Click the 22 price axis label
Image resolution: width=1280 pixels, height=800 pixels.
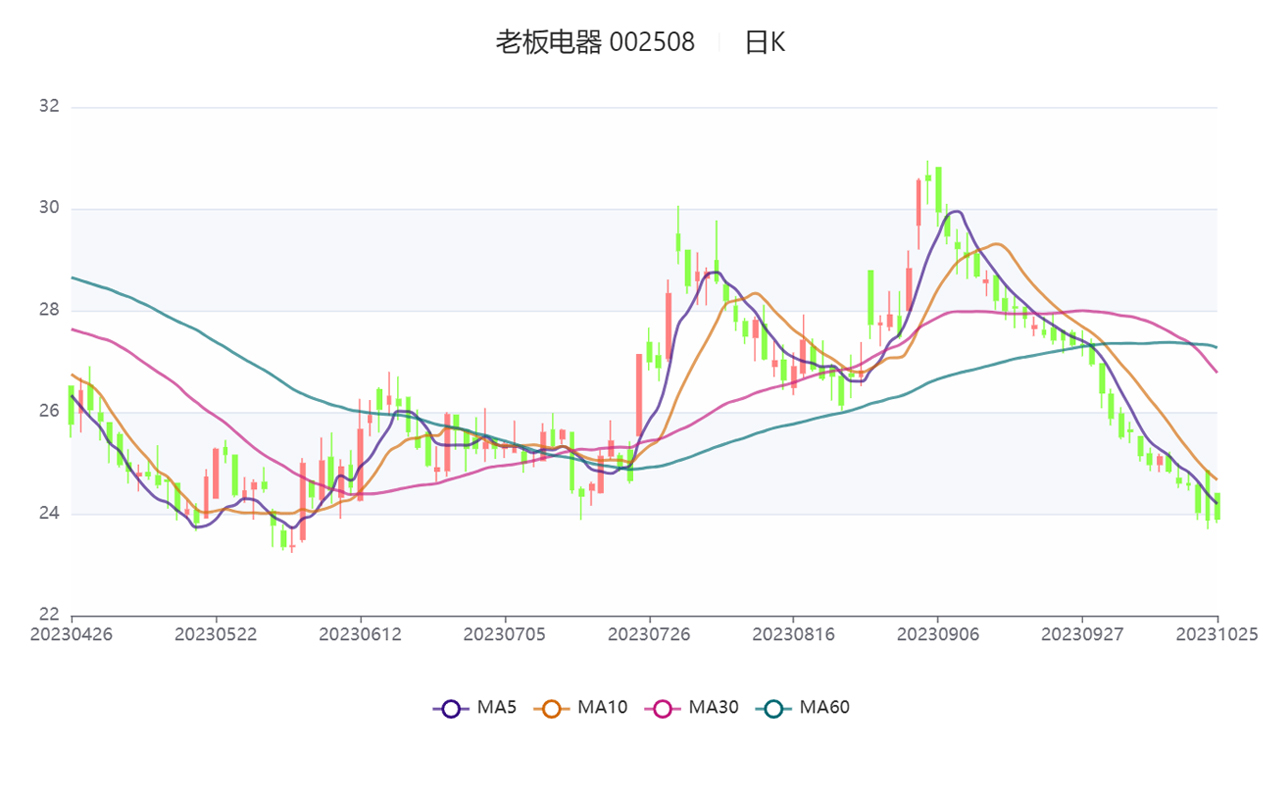[49, 615]
